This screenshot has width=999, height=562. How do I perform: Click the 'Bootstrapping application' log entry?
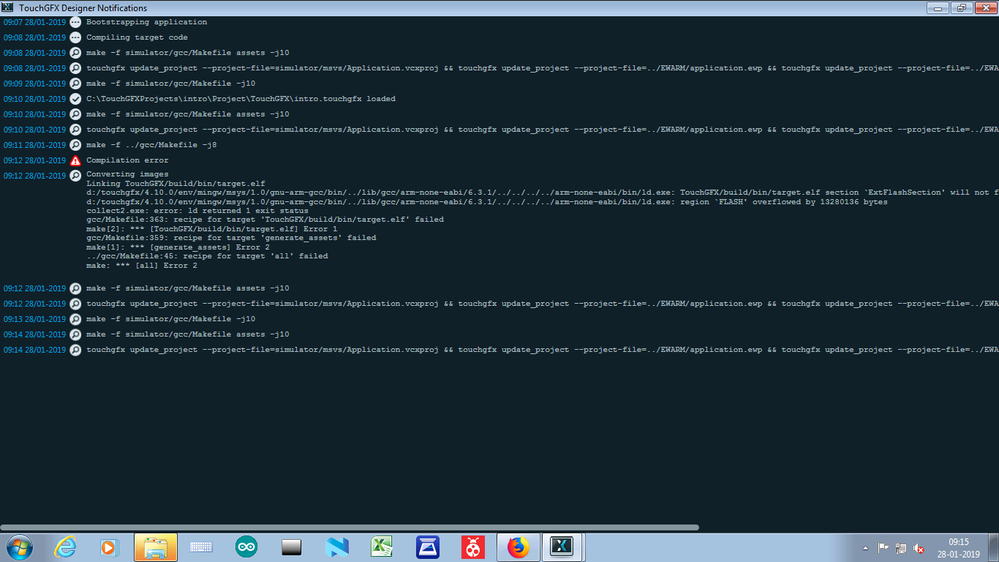pos(147,22)
